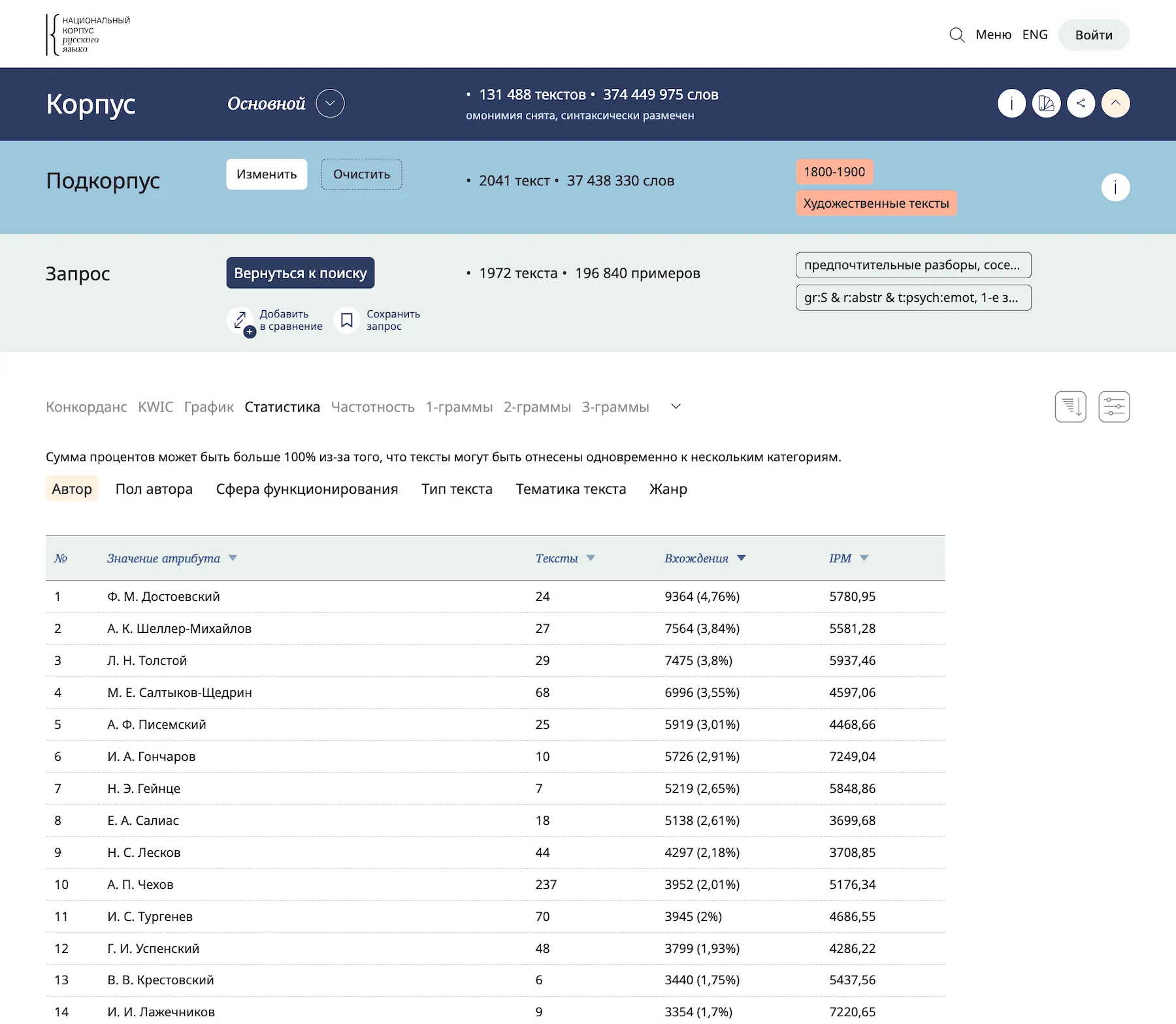Select the Сфера функционирования attribute tab

(307, 489)
